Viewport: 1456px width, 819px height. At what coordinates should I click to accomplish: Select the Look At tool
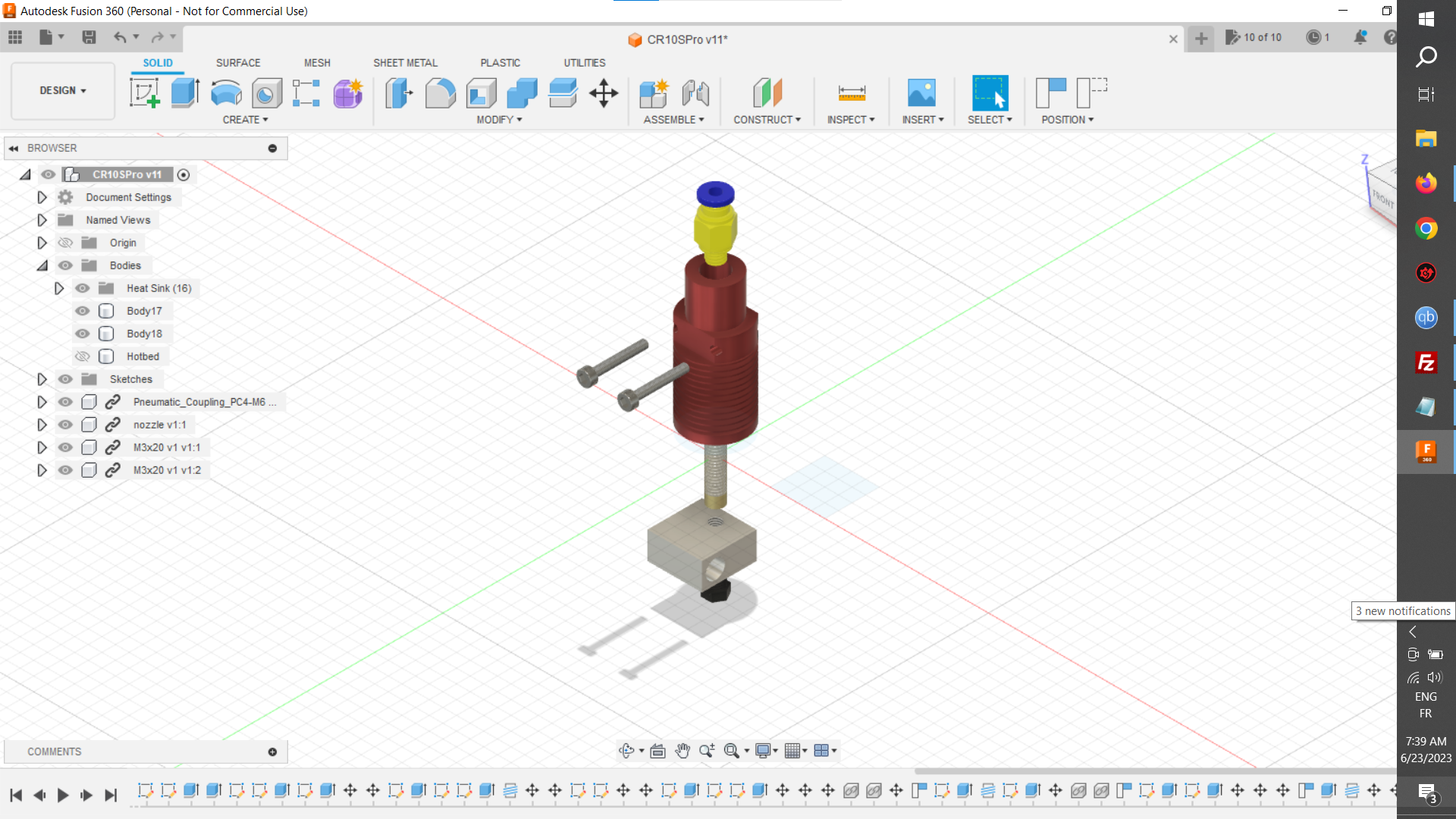click(658, 751)
